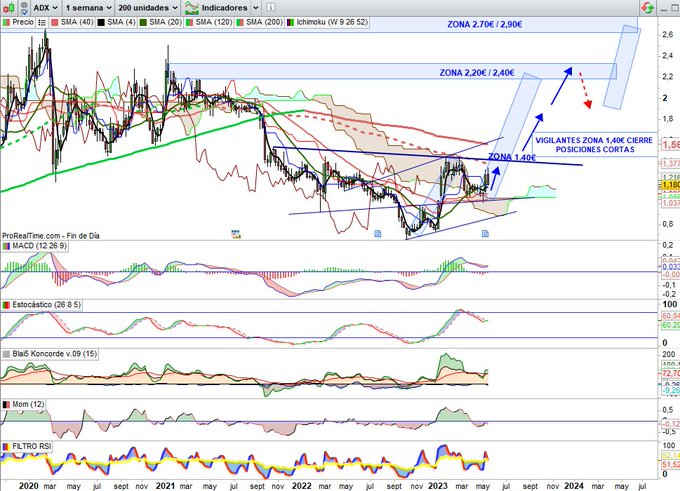
Task: Select the 'ZONA 2,20€ / 2,40€' text annotation
Action: coord(477,73)
